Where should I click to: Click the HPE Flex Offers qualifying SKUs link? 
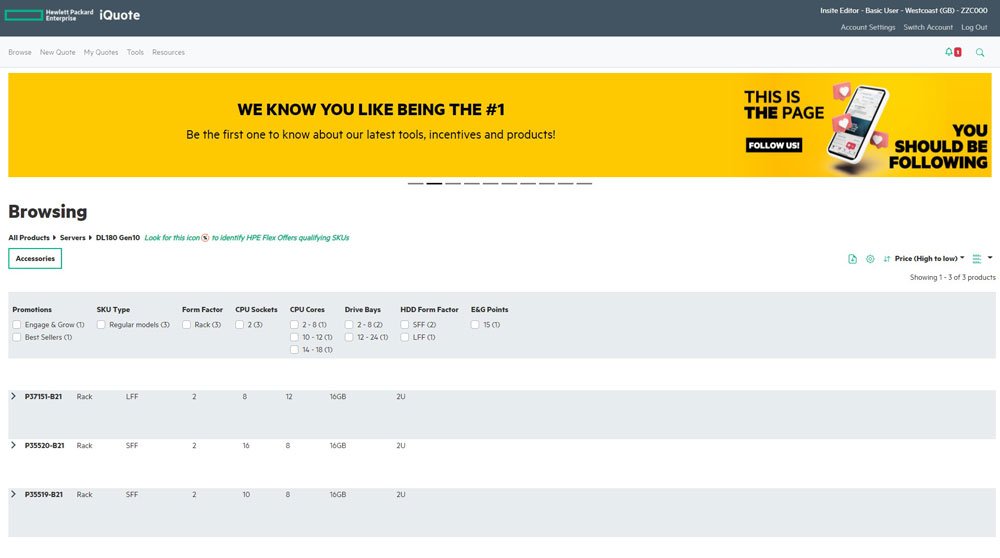[x=247, y=238]
